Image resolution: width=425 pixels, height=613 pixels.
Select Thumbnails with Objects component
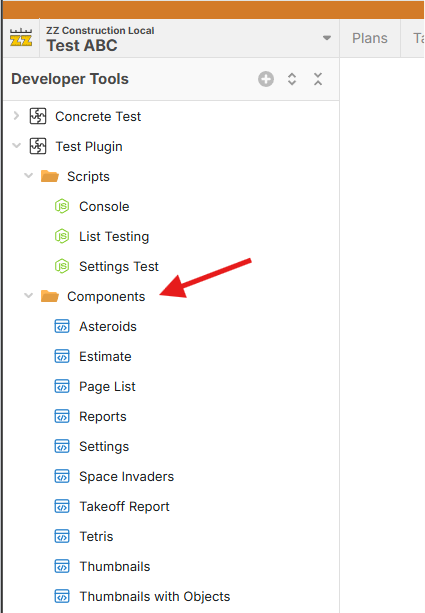tap(155, 597)
